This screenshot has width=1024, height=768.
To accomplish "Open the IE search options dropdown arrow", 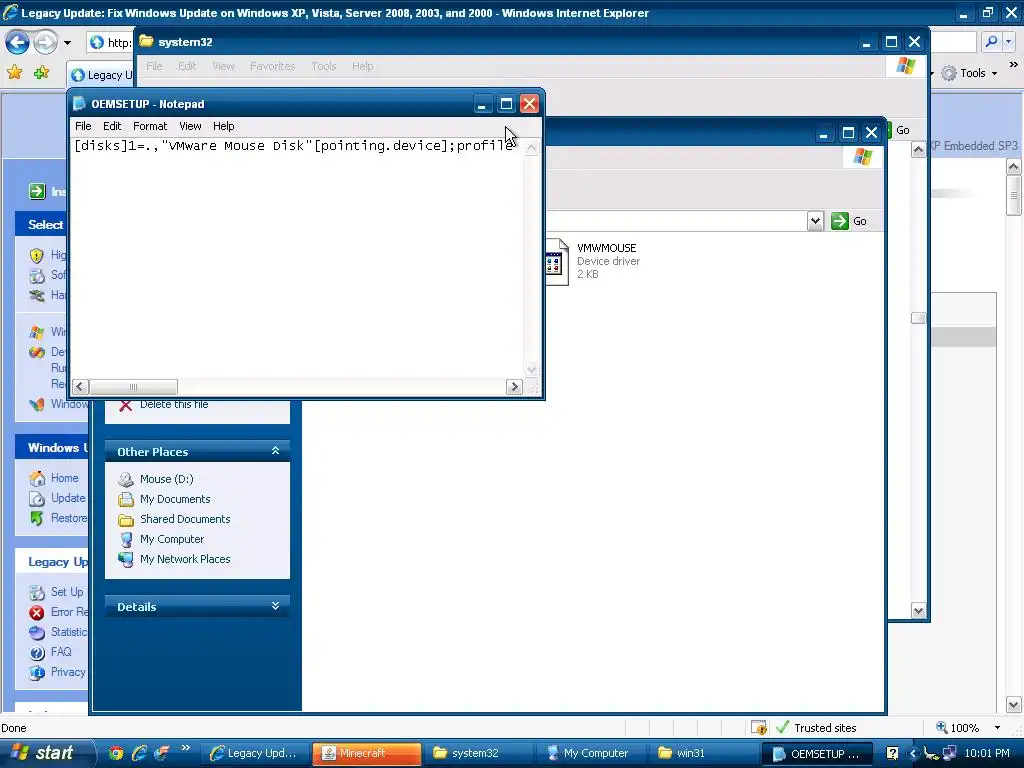I will click(x=1009, y=42).
